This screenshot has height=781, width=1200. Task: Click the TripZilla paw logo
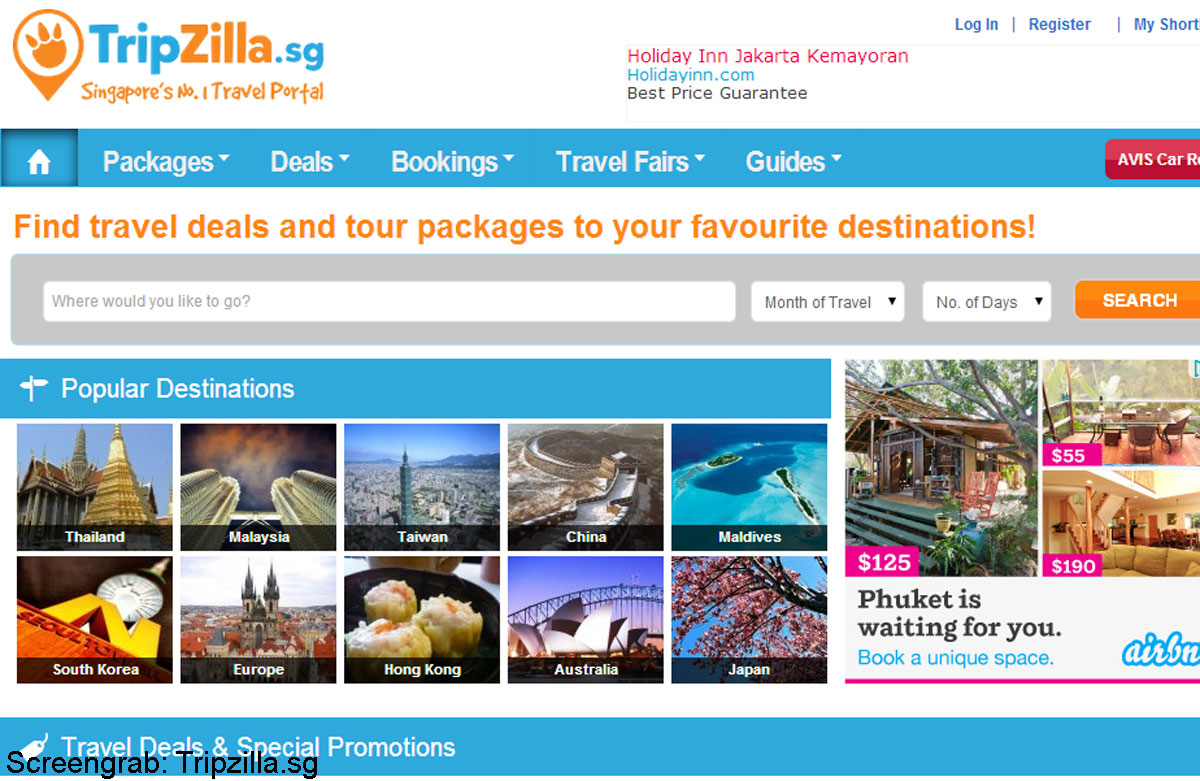click(48, 54)
